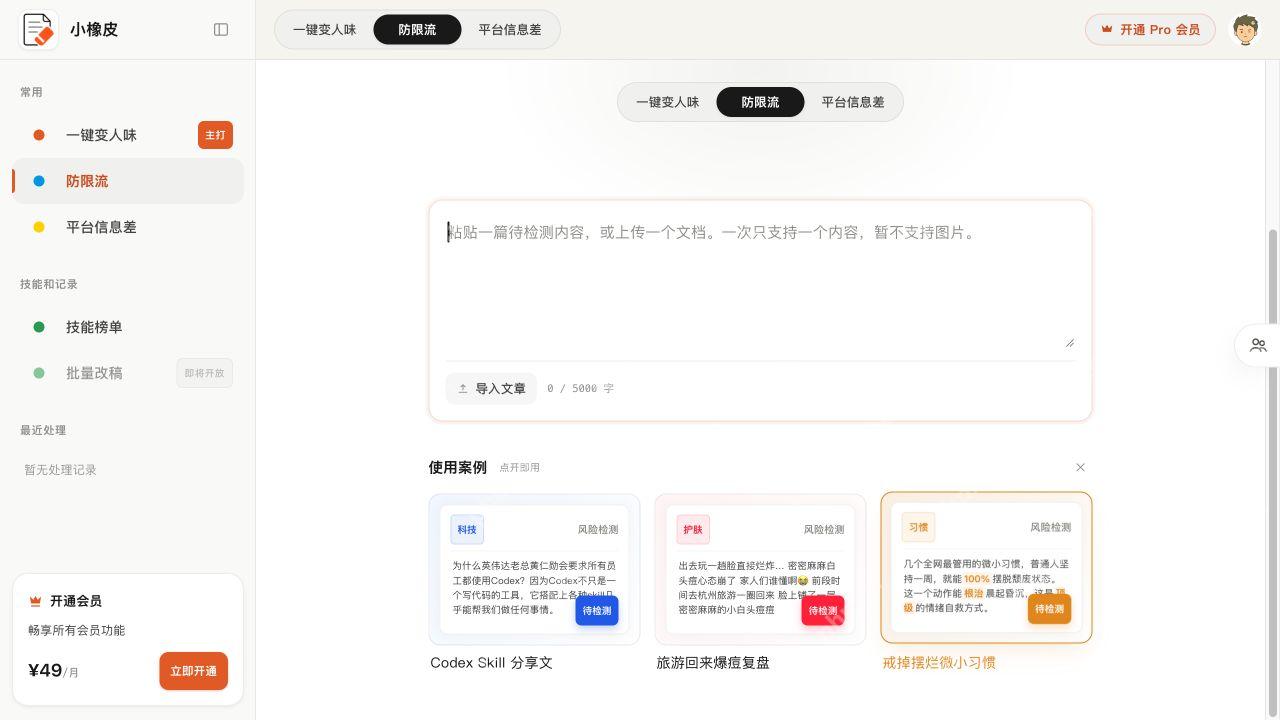The image size is (1280, 720).
Task: Click the 立即开通 button
Action: 194,671
